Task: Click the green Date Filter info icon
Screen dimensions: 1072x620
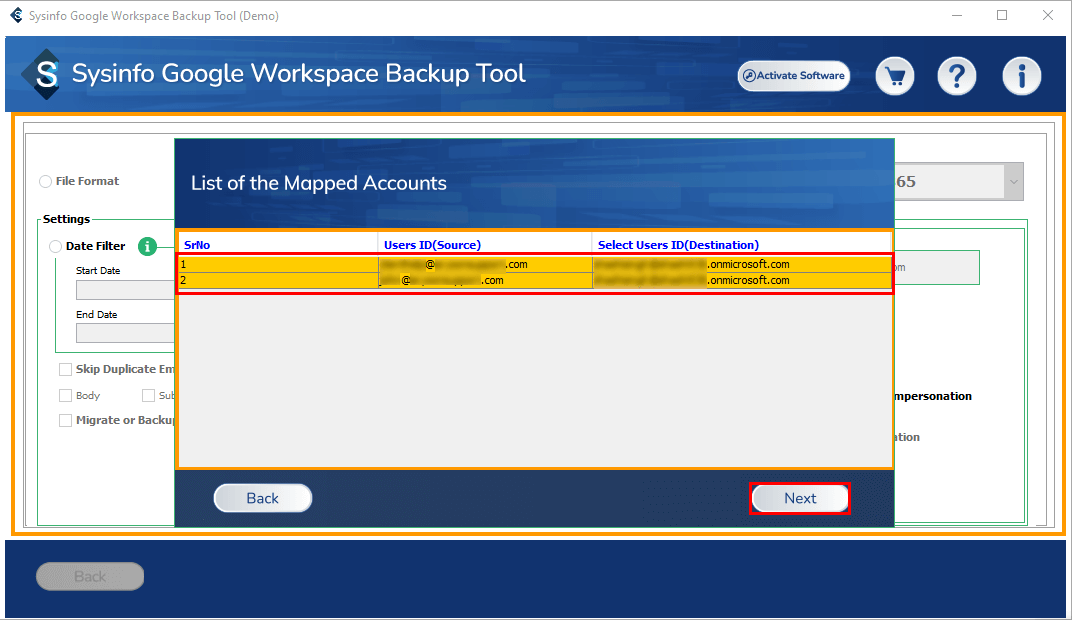Action: point(148,246)
